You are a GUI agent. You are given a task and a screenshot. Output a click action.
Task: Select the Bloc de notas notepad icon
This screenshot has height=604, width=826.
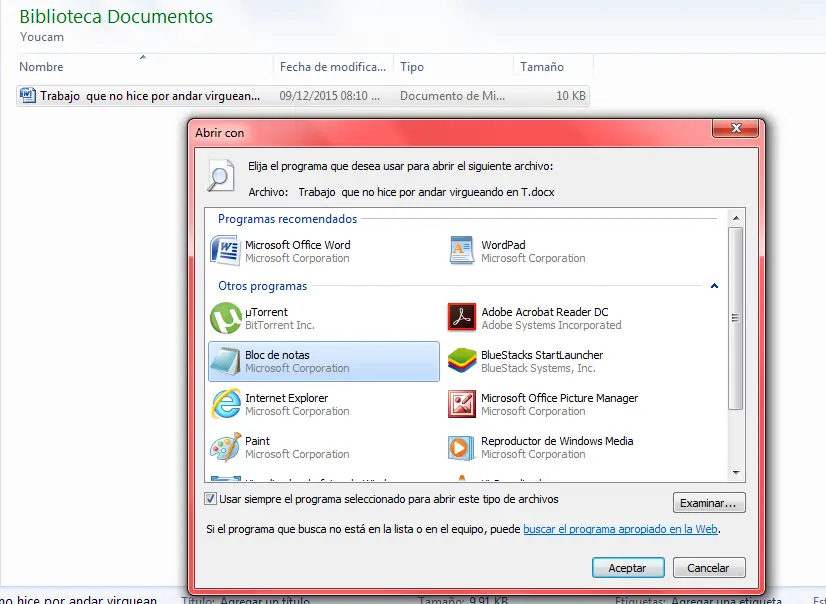pyautogui.click(x=225, y=361)
